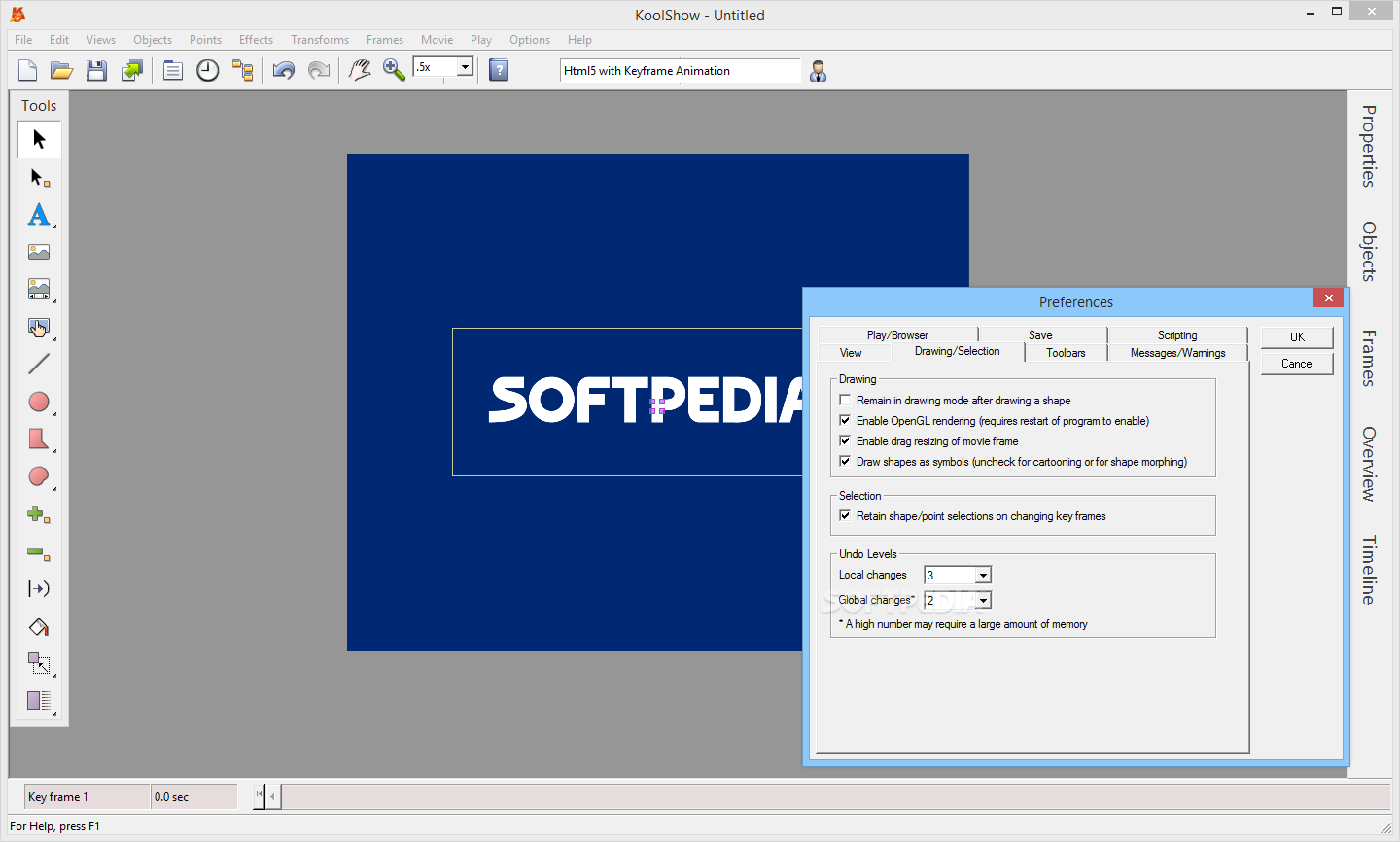The height and width of the screenshot is (842, 1400).
Task: Select the paint bucket fill tool
Action: click(39, 627)
